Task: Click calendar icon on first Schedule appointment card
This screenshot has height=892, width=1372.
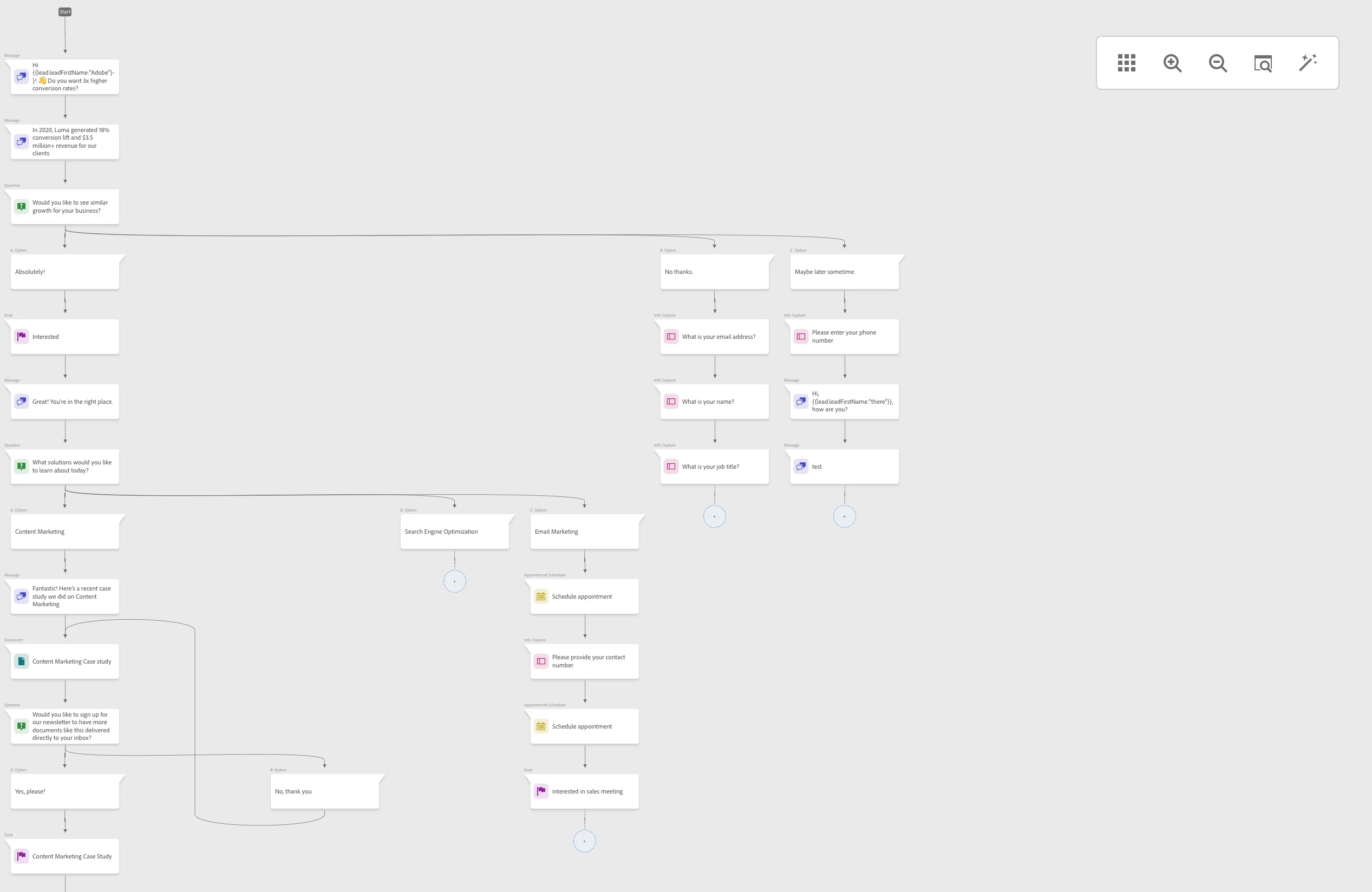Action: point(541,596)
